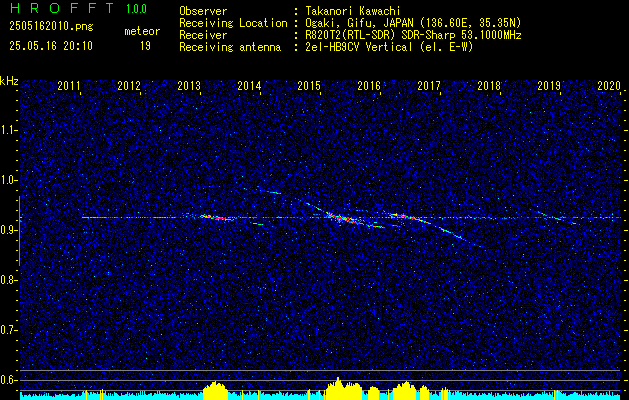Click the Receiving antenna field label
The width and height of the screenshot is (629, 400).
pyautogui.click(x=230, y=47)
